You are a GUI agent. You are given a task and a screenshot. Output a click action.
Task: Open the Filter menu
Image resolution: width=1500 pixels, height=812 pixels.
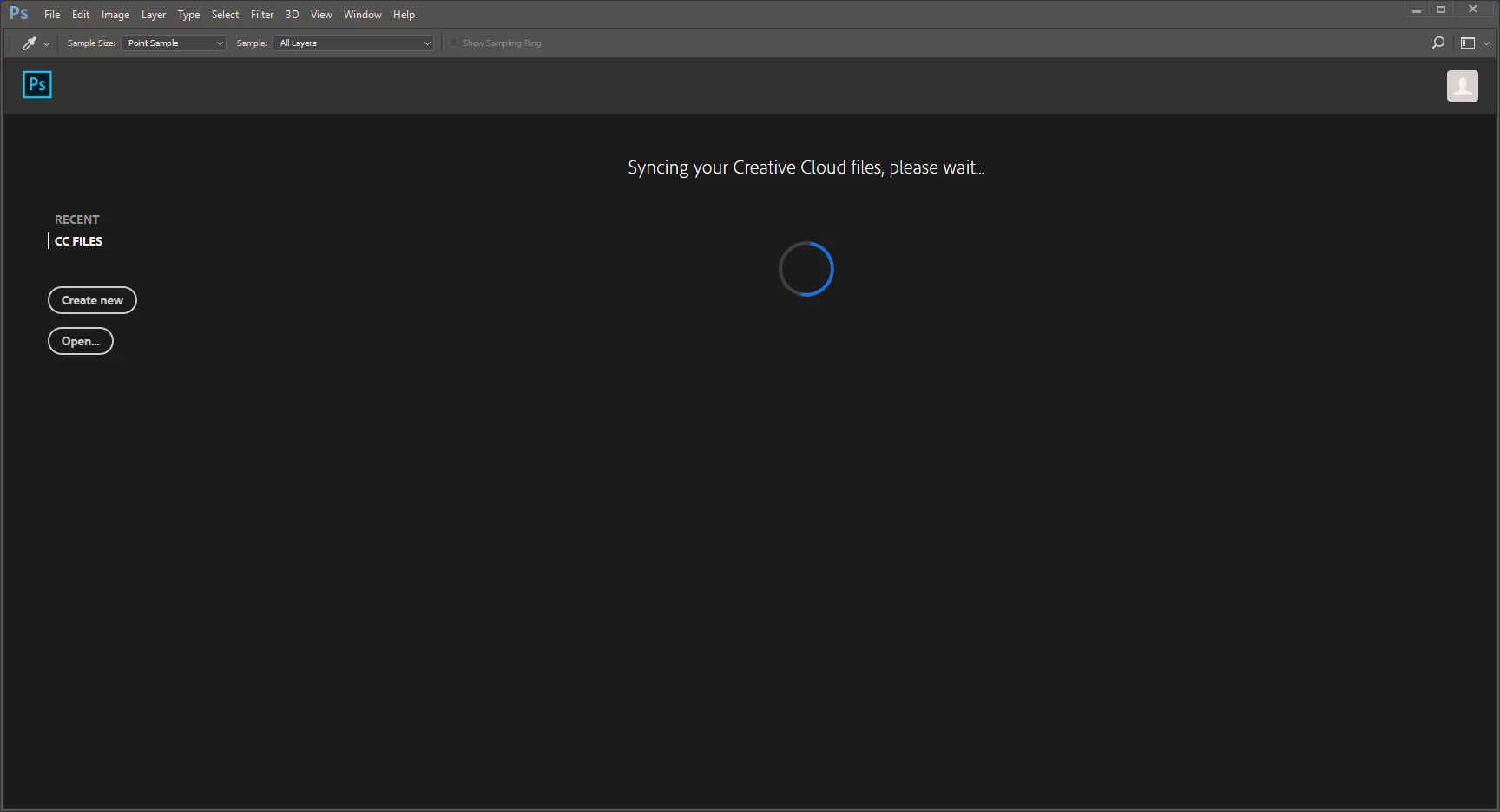pos(262,15)
